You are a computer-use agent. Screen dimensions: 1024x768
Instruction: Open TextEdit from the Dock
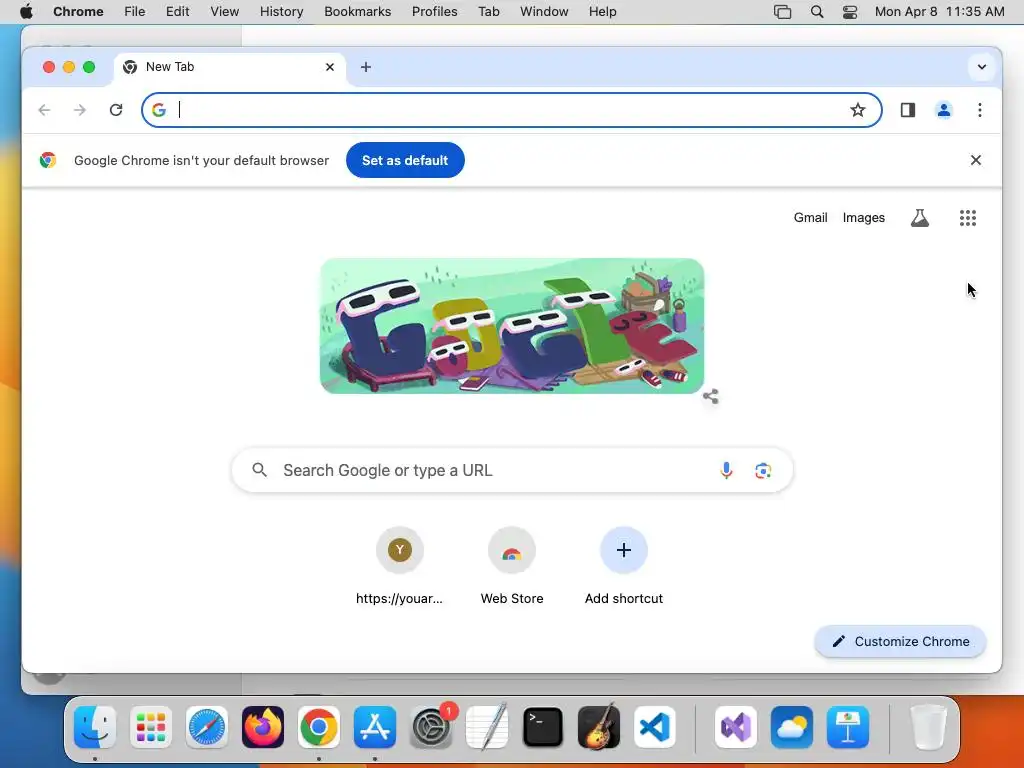click(x=487, y=727)
